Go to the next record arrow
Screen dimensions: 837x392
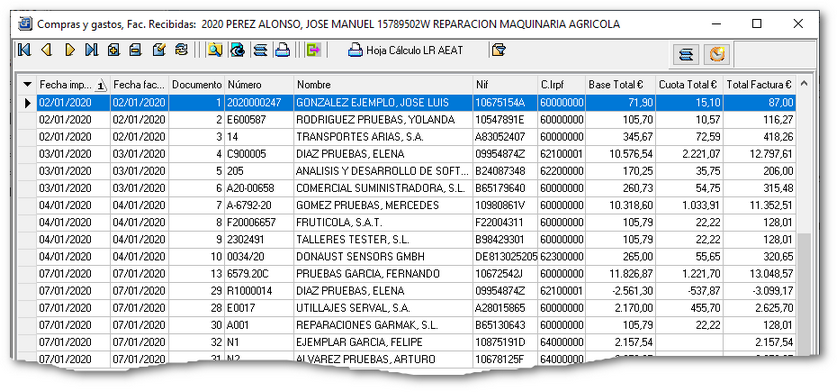(x=69, y=50)
